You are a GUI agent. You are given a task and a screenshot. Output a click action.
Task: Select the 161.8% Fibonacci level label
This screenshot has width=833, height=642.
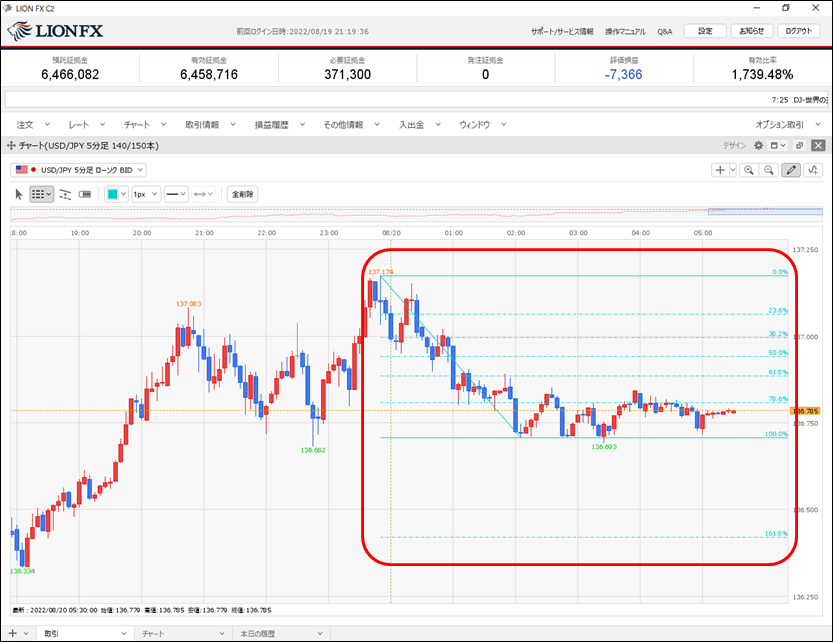(776, 534)
